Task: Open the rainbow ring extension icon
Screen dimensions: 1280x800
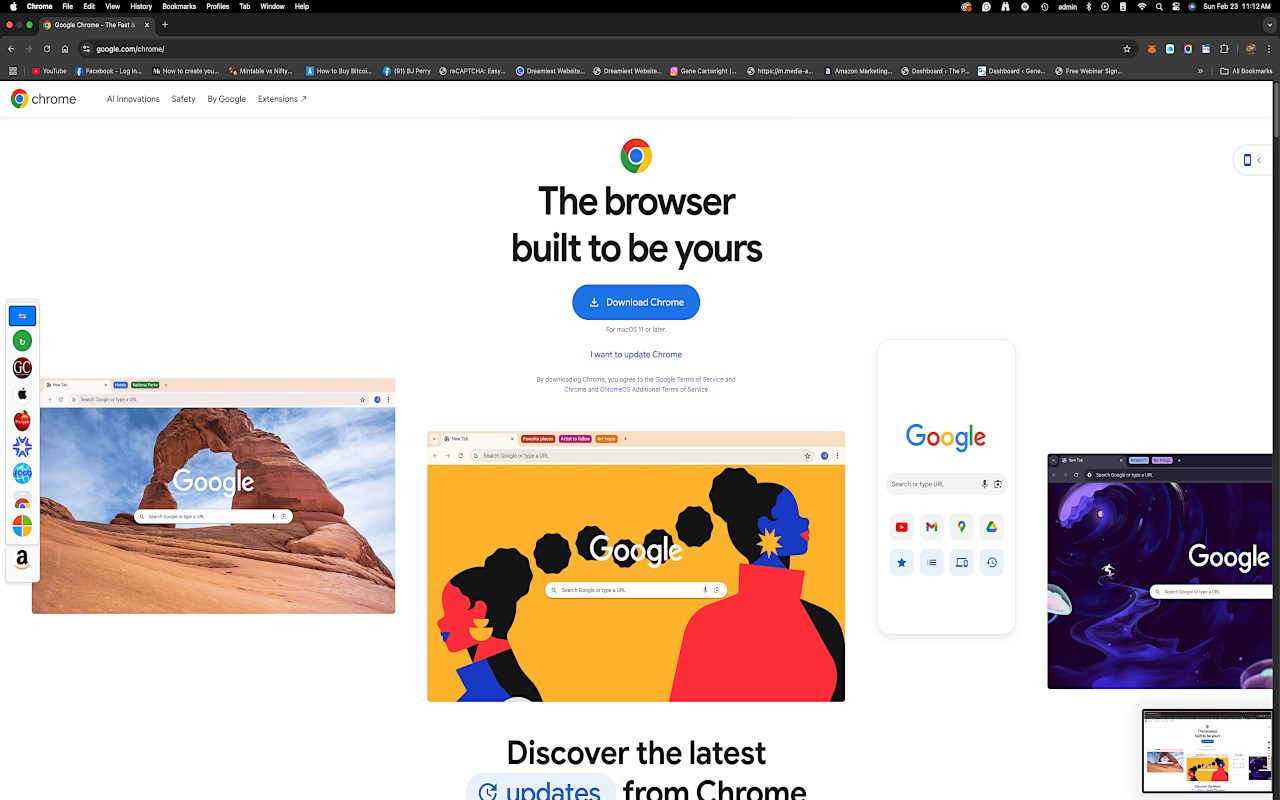Action: click(1188, 49)
